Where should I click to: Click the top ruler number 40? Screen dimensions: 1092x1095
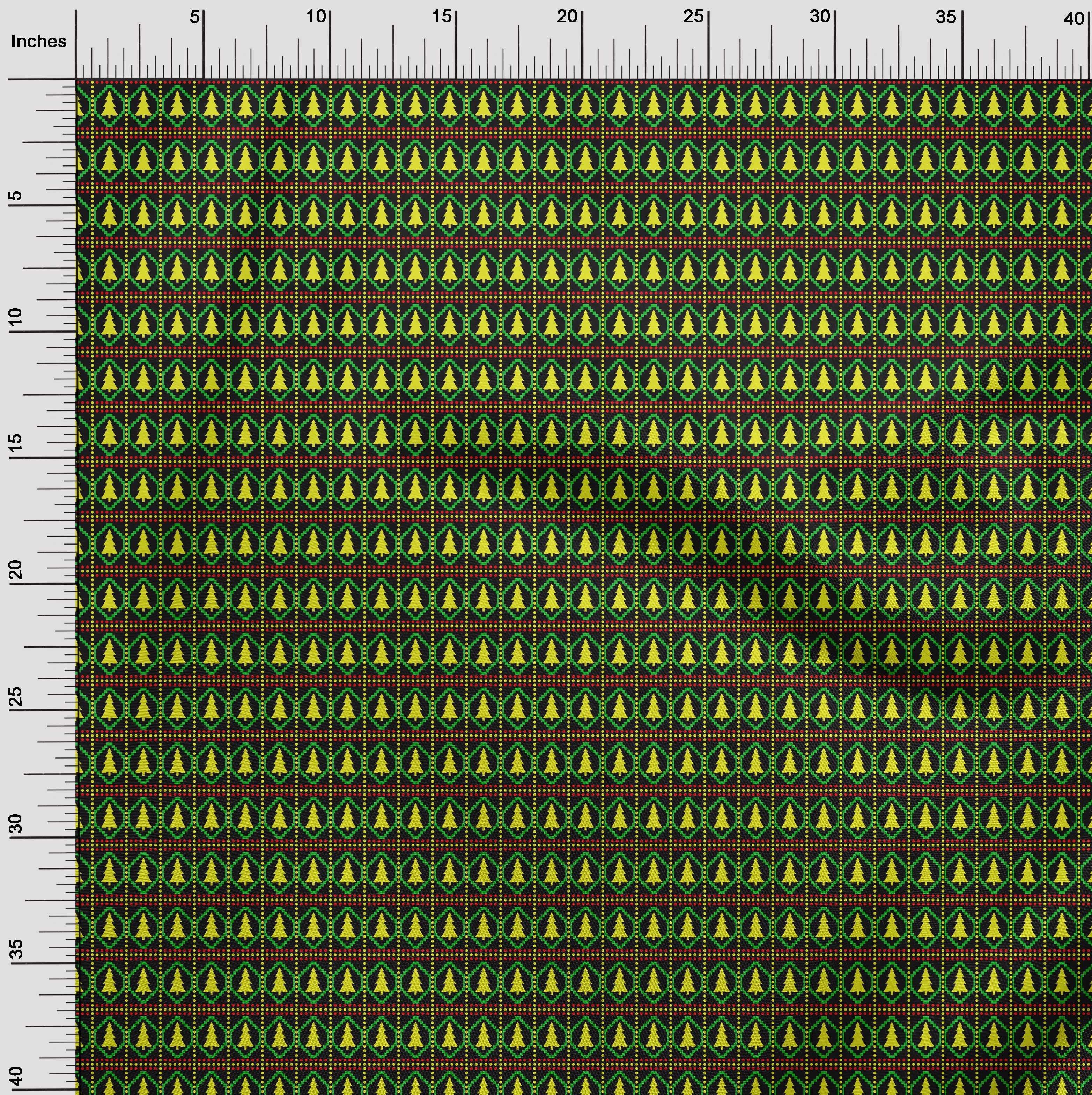point(1074,19)
